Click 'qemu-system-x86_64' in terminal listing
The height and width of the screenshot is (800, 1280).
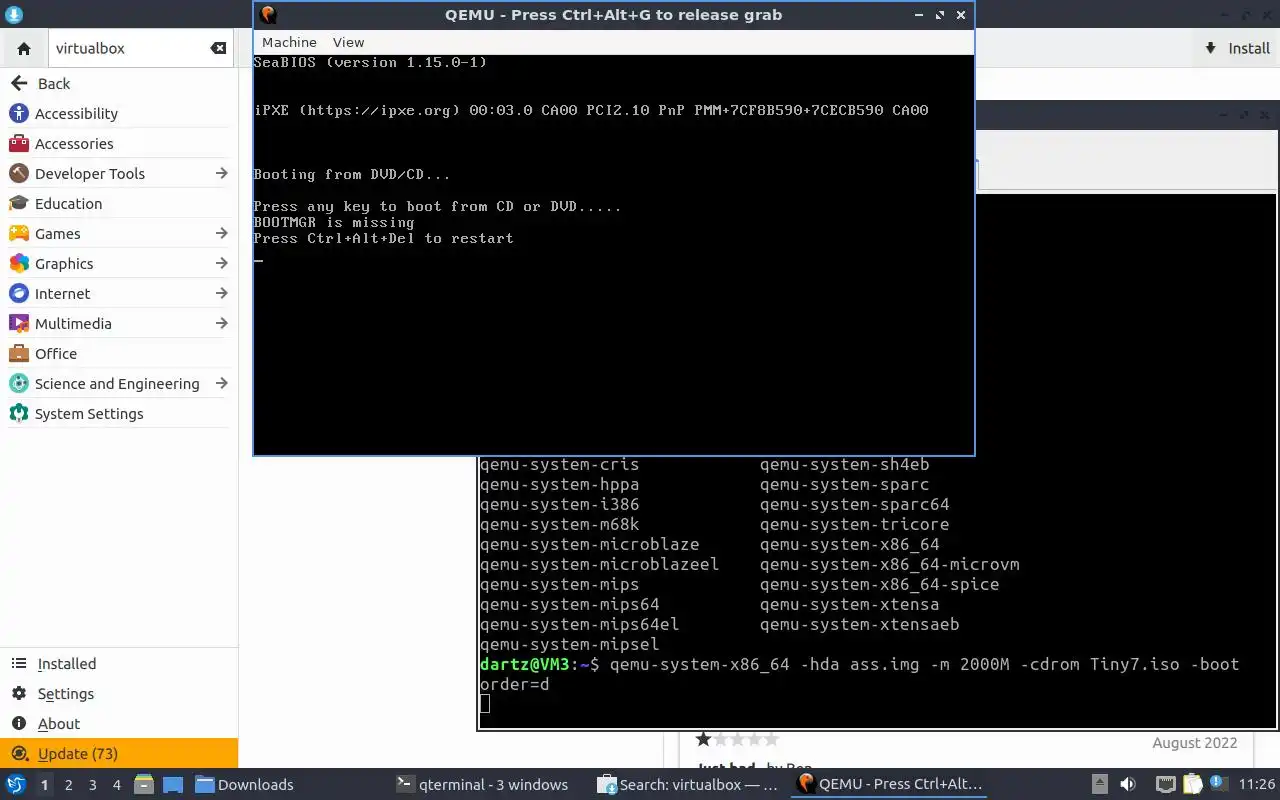pos(850,544)
